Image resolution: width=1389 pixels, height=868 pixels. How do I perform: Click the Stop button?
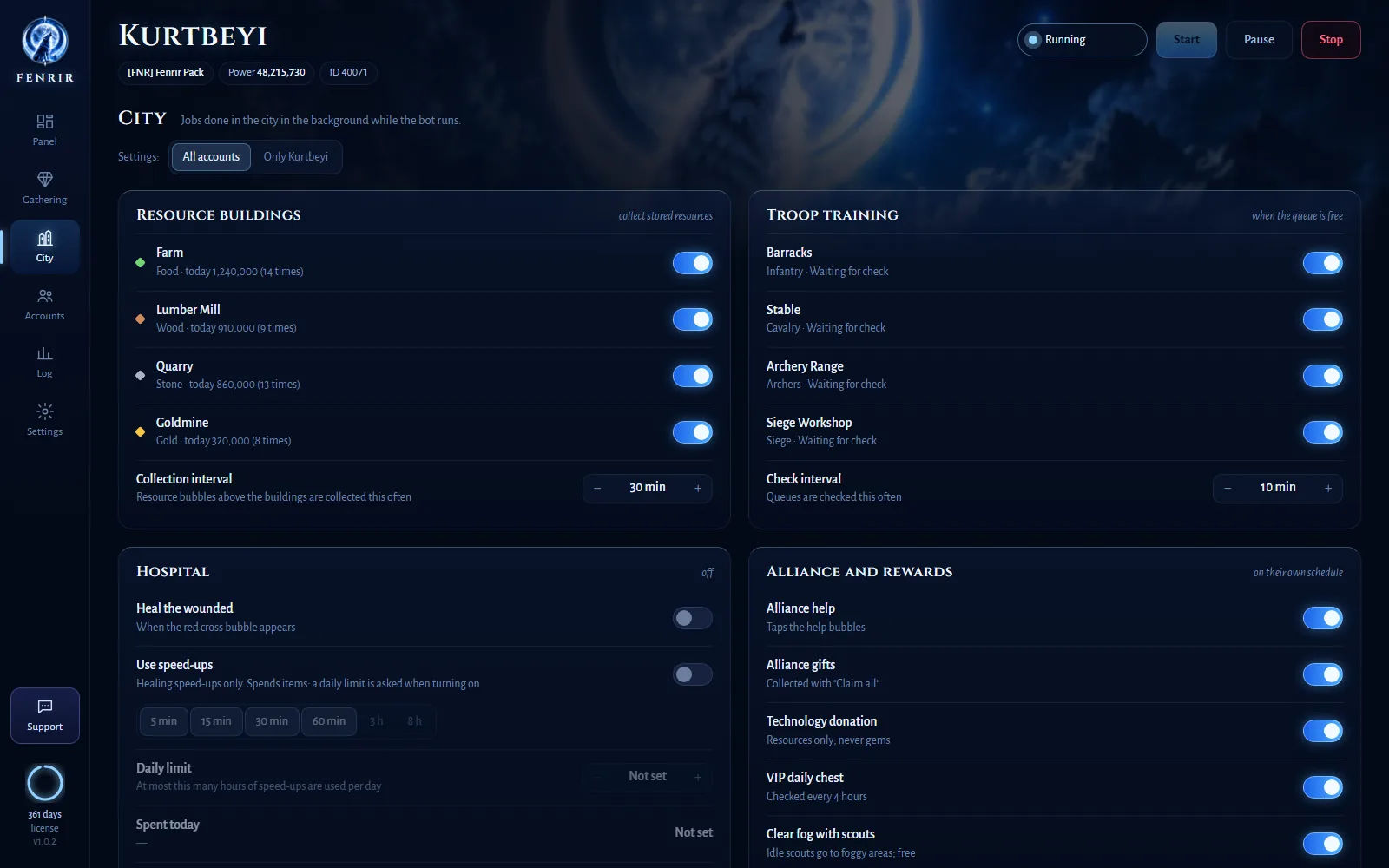coord(1331,40)
